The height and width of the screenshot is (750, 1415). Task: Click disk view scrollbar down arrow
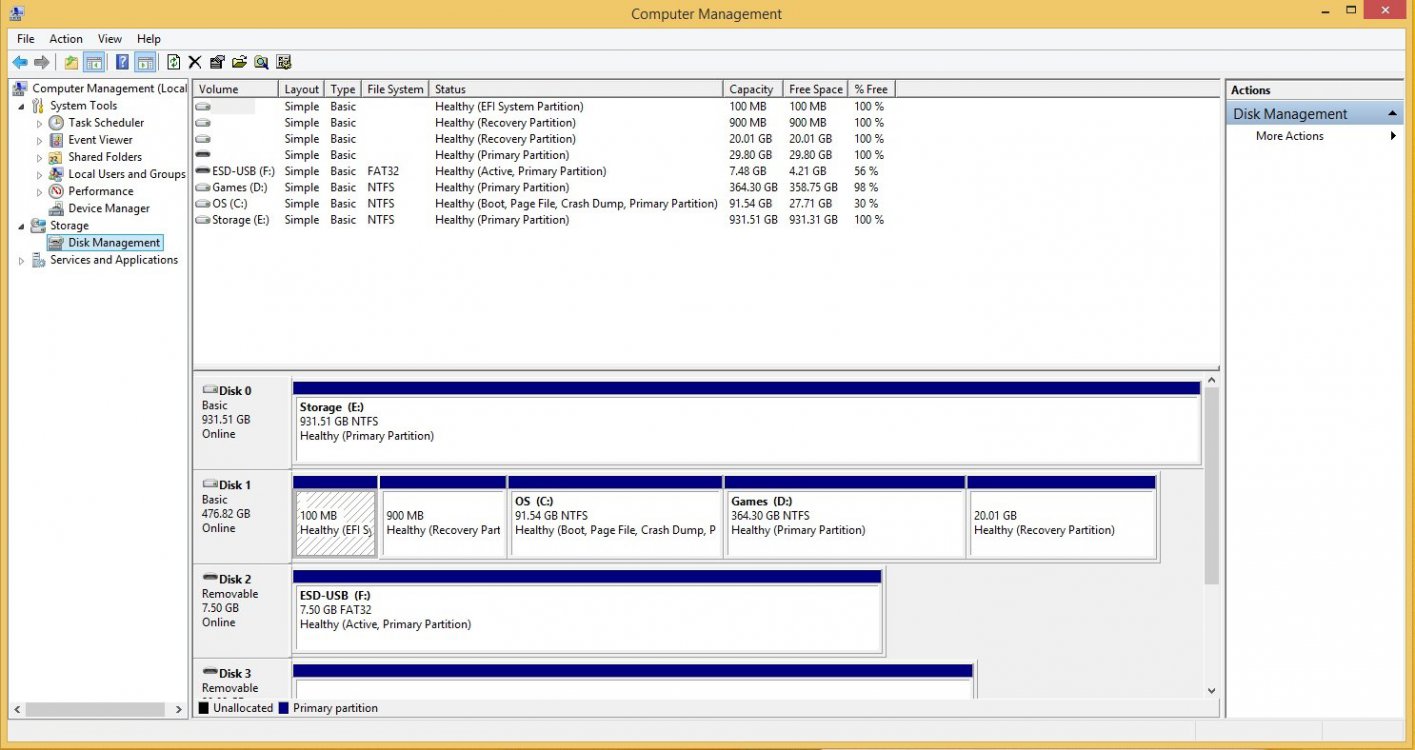[x=1212, y=690]
